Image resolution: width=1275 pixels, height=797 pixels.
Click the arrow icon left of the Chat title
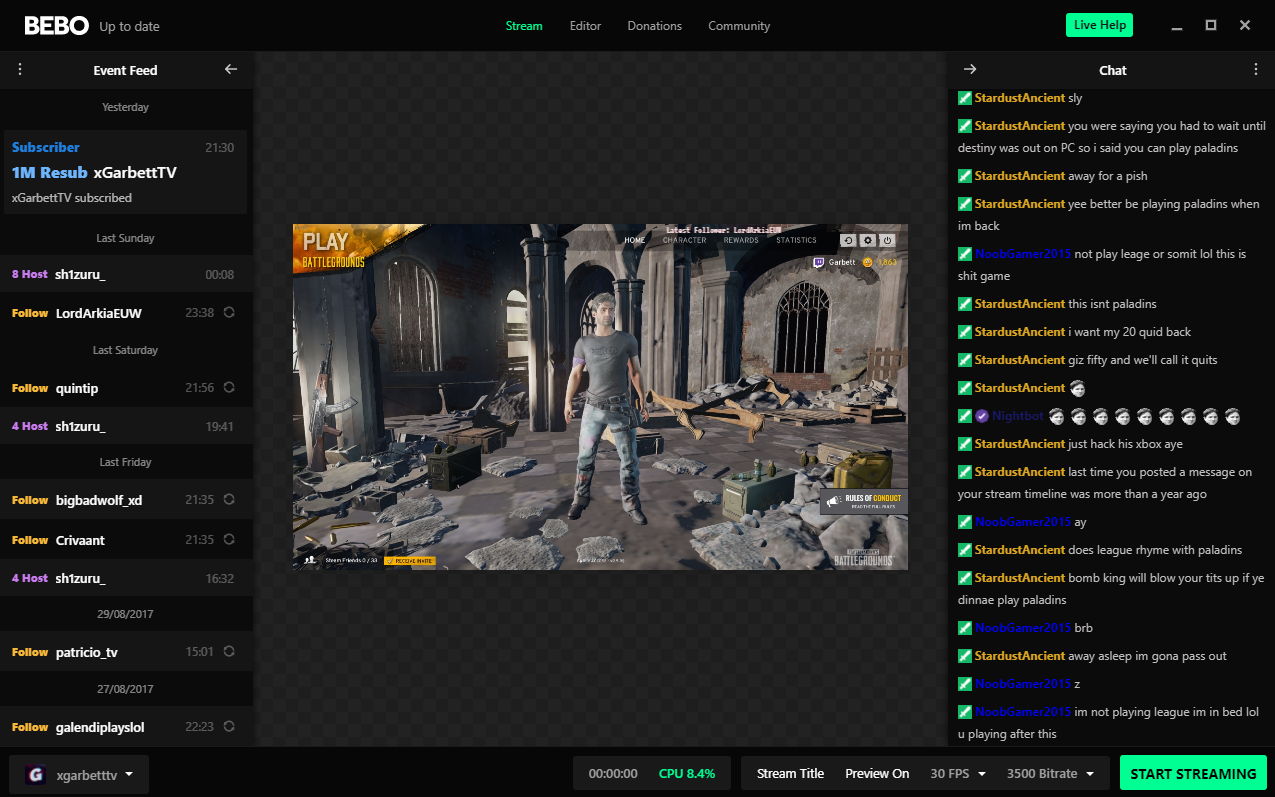[970, 70]
